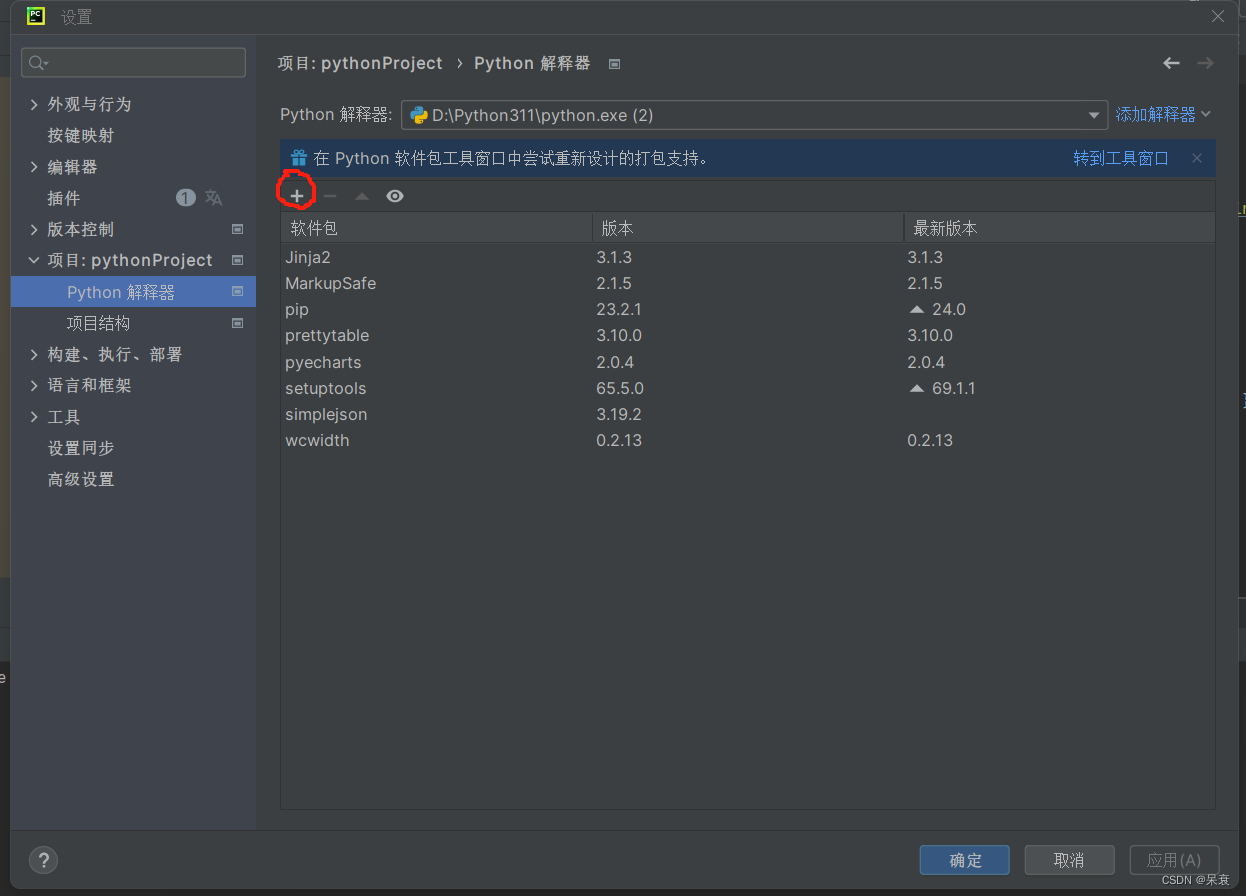Click the 确定 button
Image resolution: width=1246 pixels, height=896 pixels.
click(x=965, y=860)
